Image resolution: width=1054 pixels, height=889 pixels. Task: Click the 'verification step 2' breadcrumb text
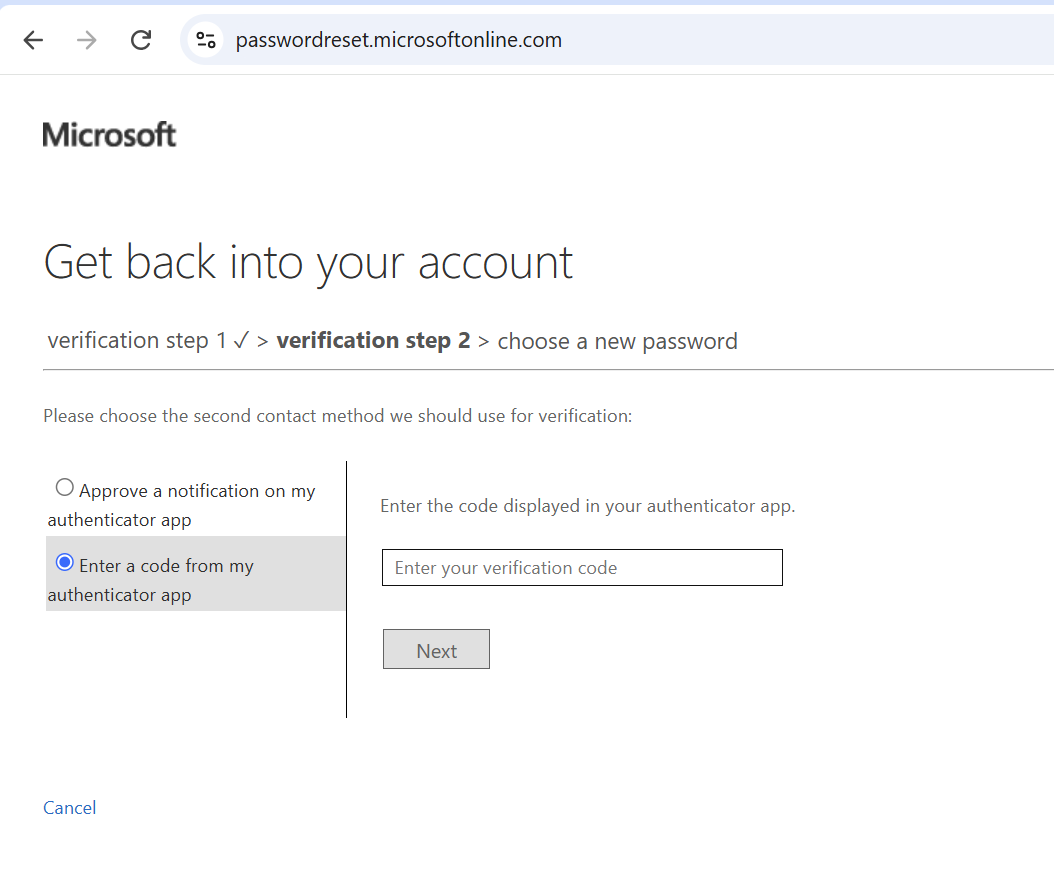coord(373,341)
